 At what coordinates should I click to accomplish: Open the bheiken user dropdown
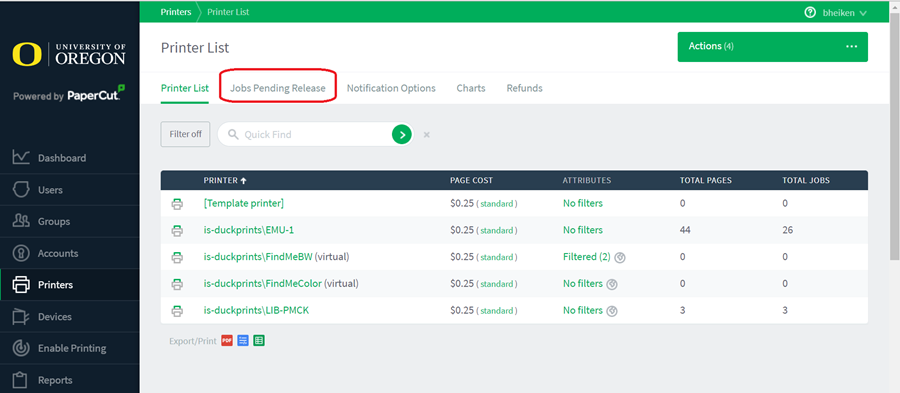tap(845, 13)
